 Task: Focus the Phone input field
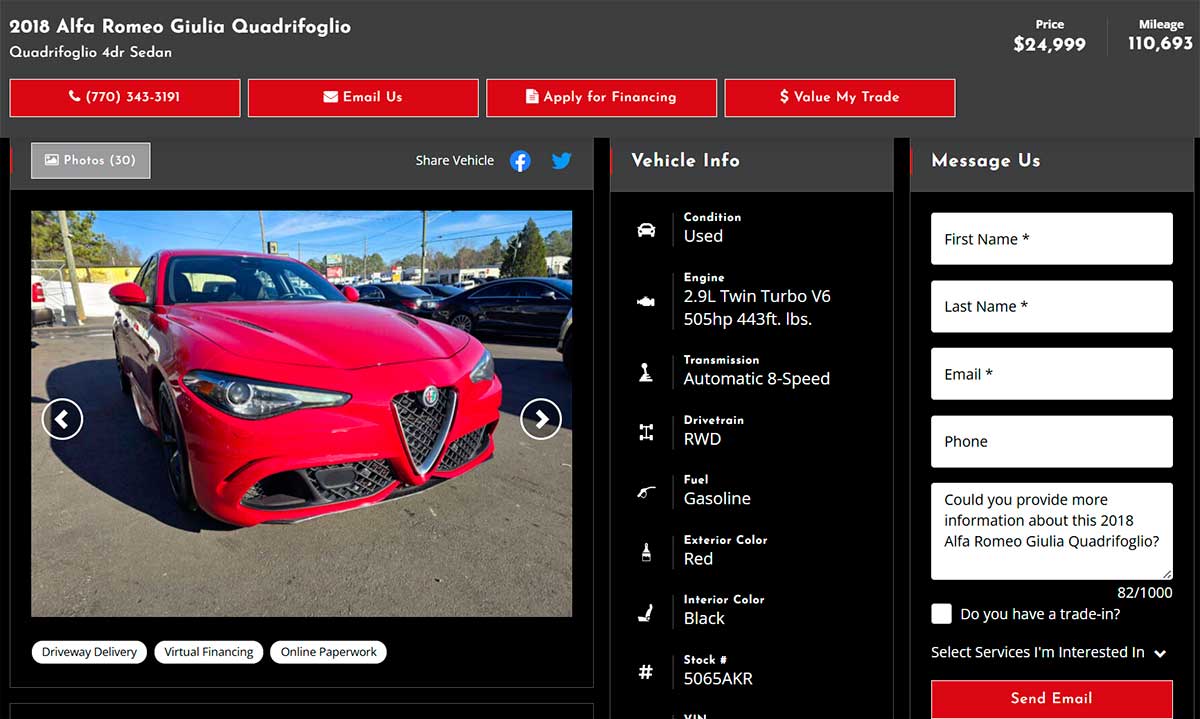[x=1051, y=442]
